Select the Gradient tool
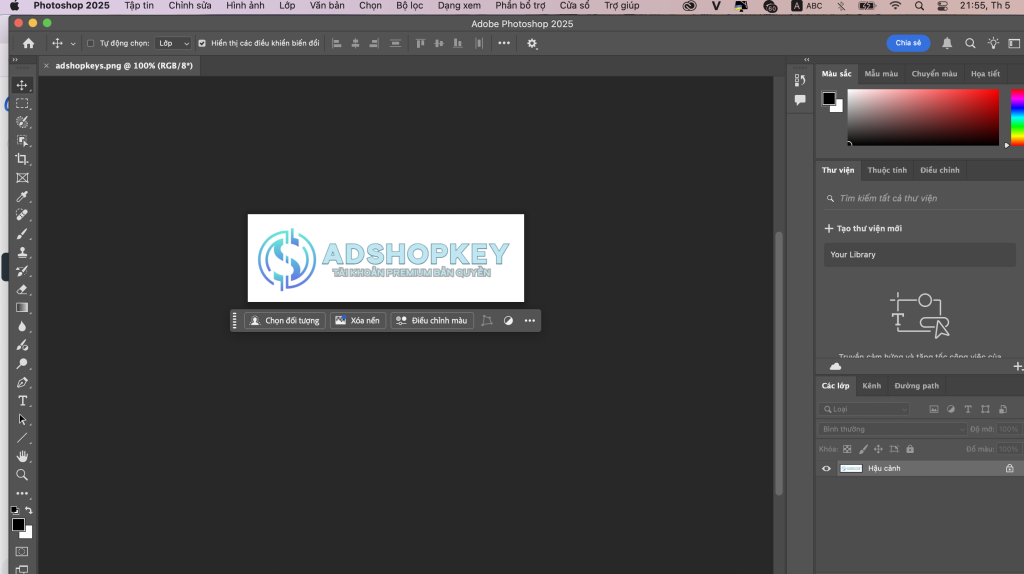Viewport: 1024px width, 574px height. point(22,308)
